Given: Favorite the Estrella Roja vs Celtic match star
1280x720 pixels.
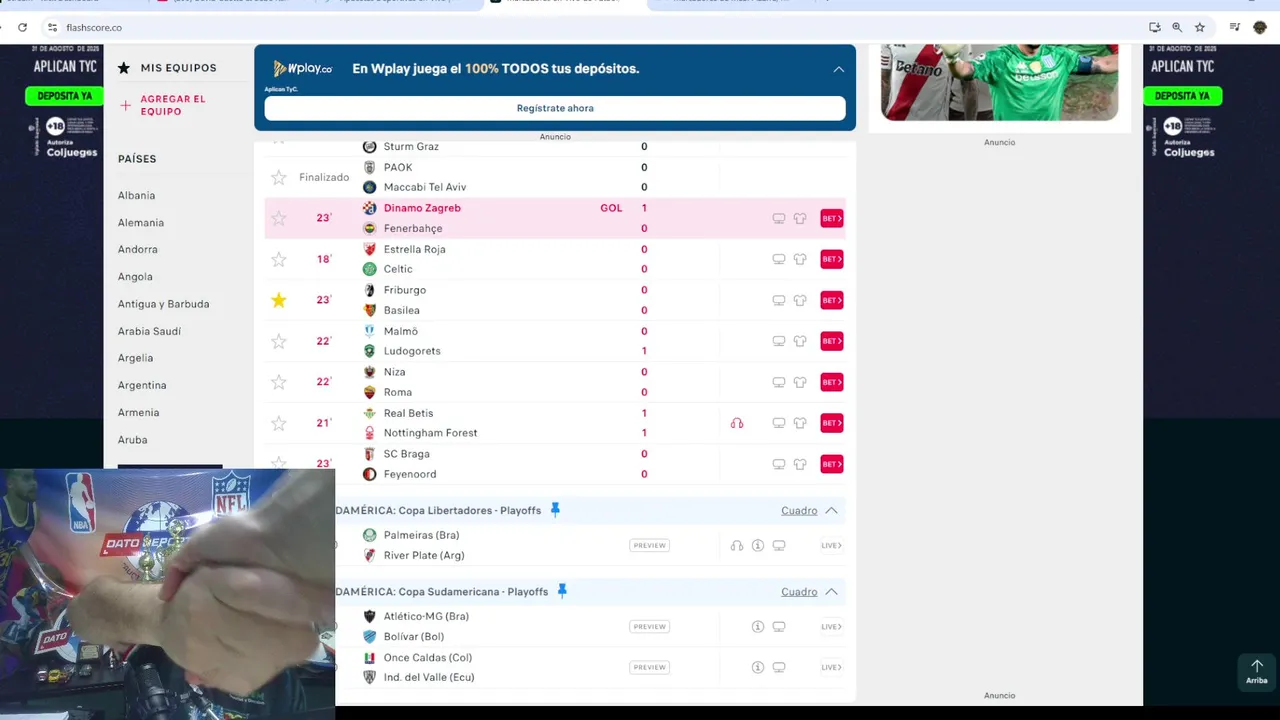Looking at the screenshot, I should pyautogui.click(x=279, y=259).
